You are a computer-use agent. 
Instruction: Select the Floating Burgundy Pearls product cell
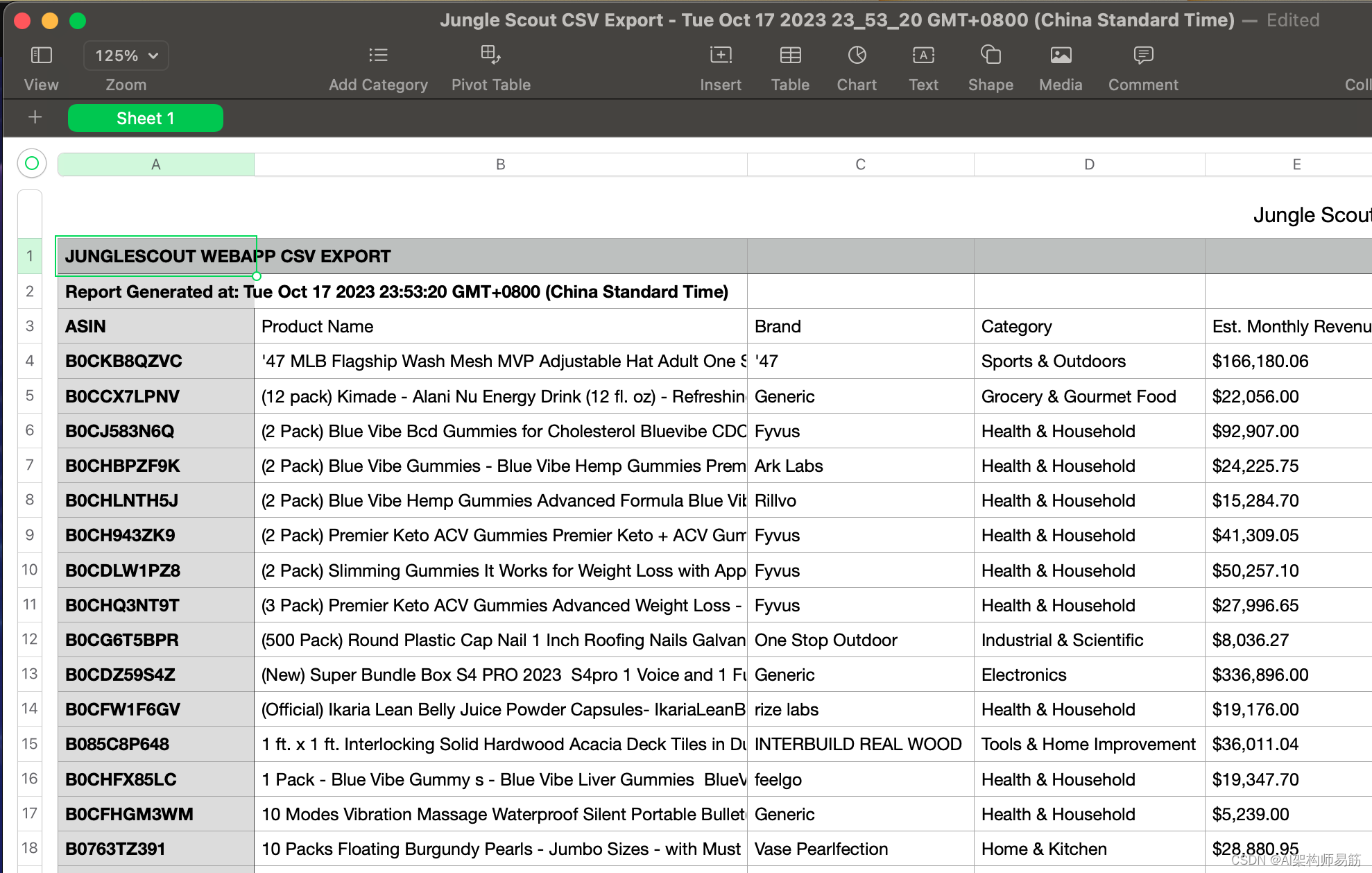[x=501, y=849]
